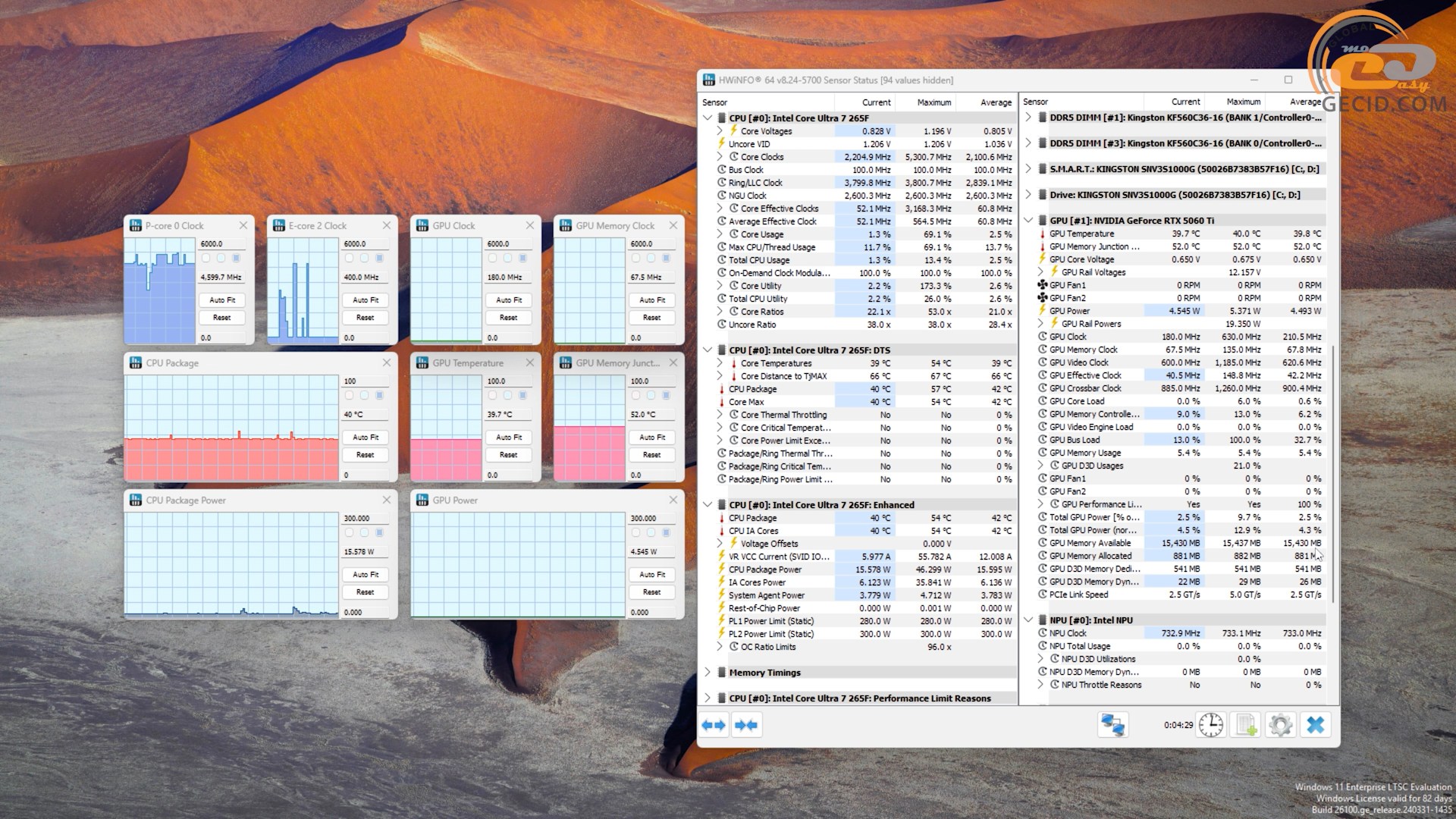Click the right panel Maximum column header
The width and height of the screenshot is (1456, 819).
1234,102
